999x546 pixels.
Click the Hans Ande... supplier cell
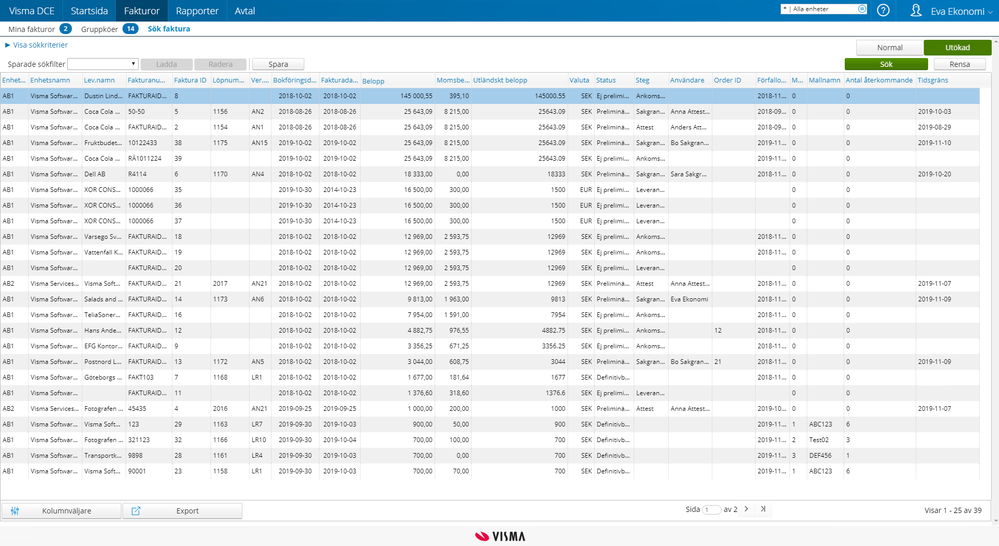pyautogui.click(x=103, y=330)
